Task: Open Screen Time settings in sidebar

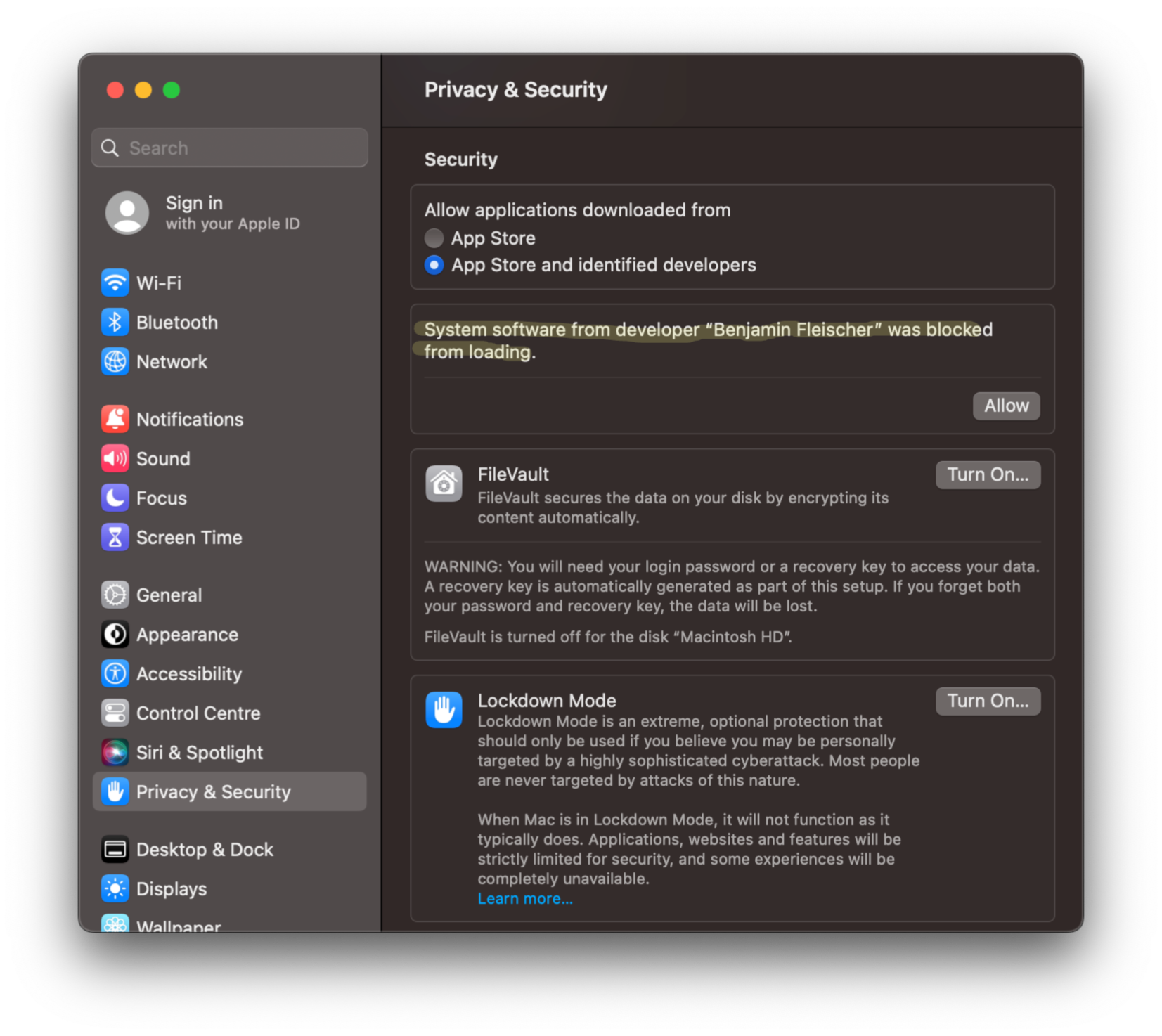Action: 229,537
